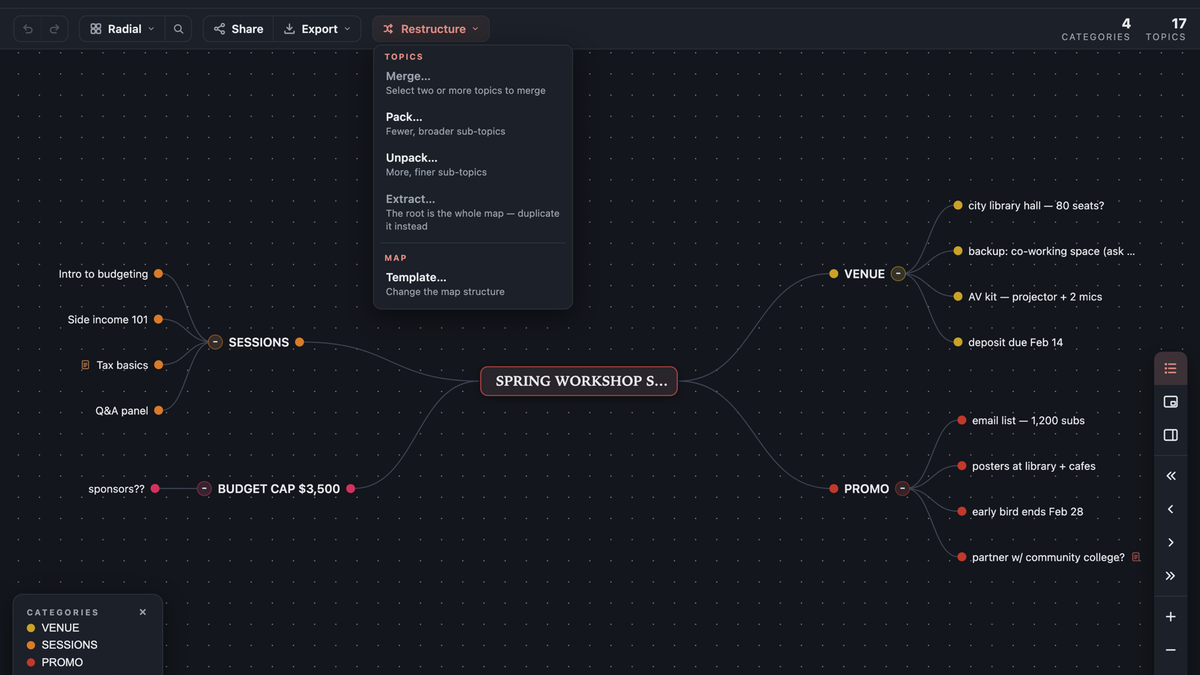Click the 17 TOPICS counter
The width and height of the screenshot is (1200, 675).
1166,29
